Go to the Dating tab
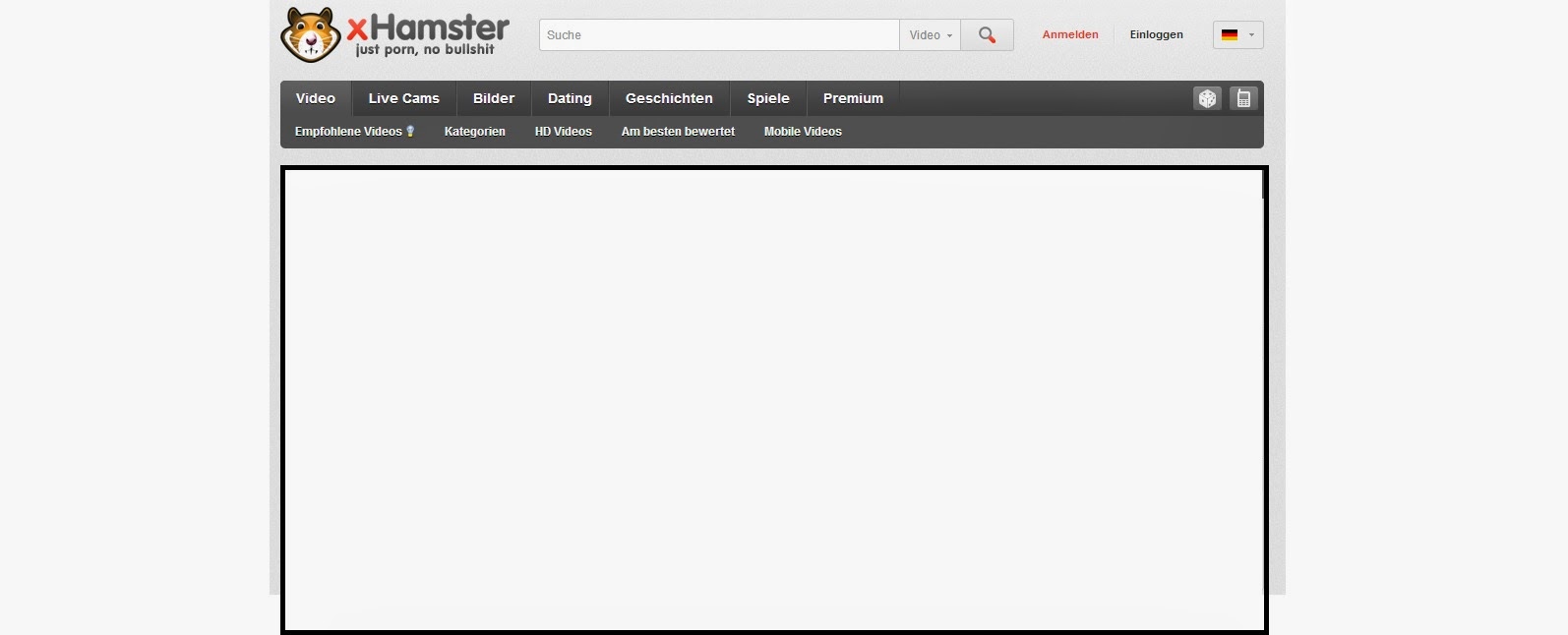Viewport: 1568px width, 635px height. 570,98
